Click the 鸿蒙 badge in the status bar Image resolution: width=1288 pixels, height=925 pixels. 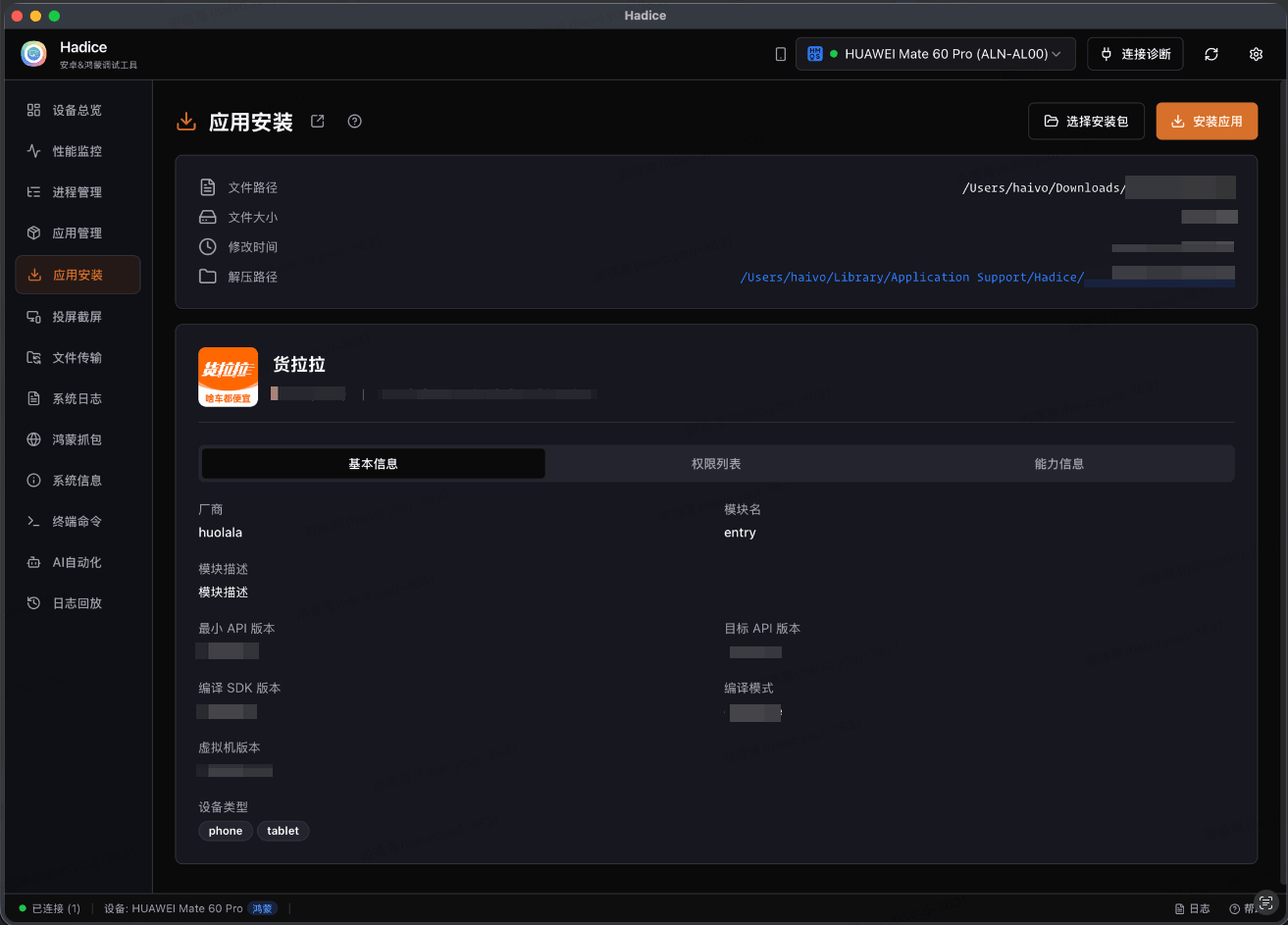click(262, 909)
